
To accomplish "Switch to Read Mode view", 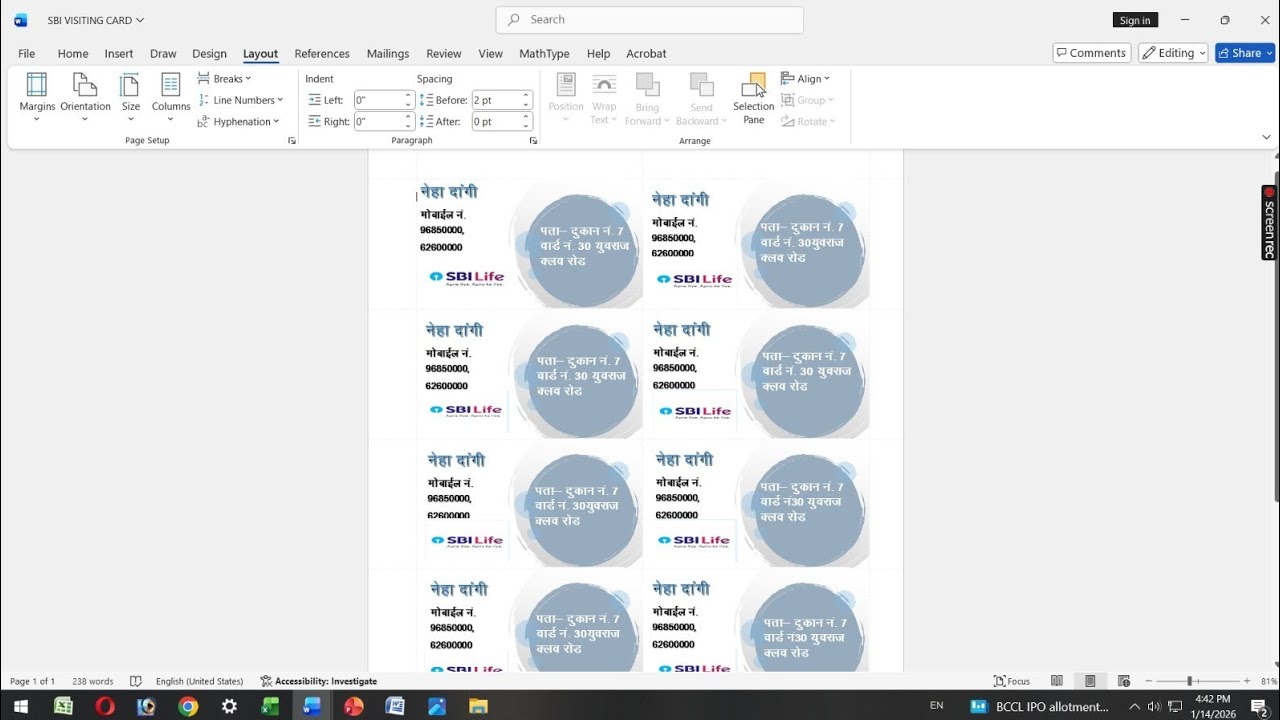I will 1057,681.
